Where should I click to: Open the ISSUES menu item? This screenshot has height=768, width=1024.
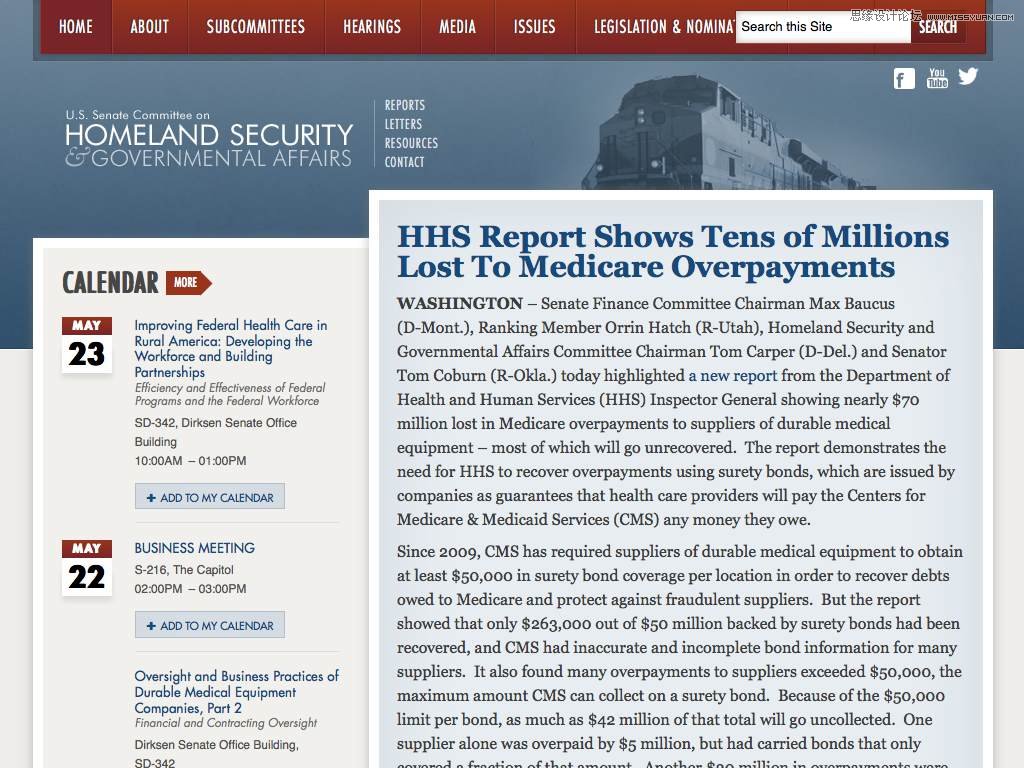534,27
